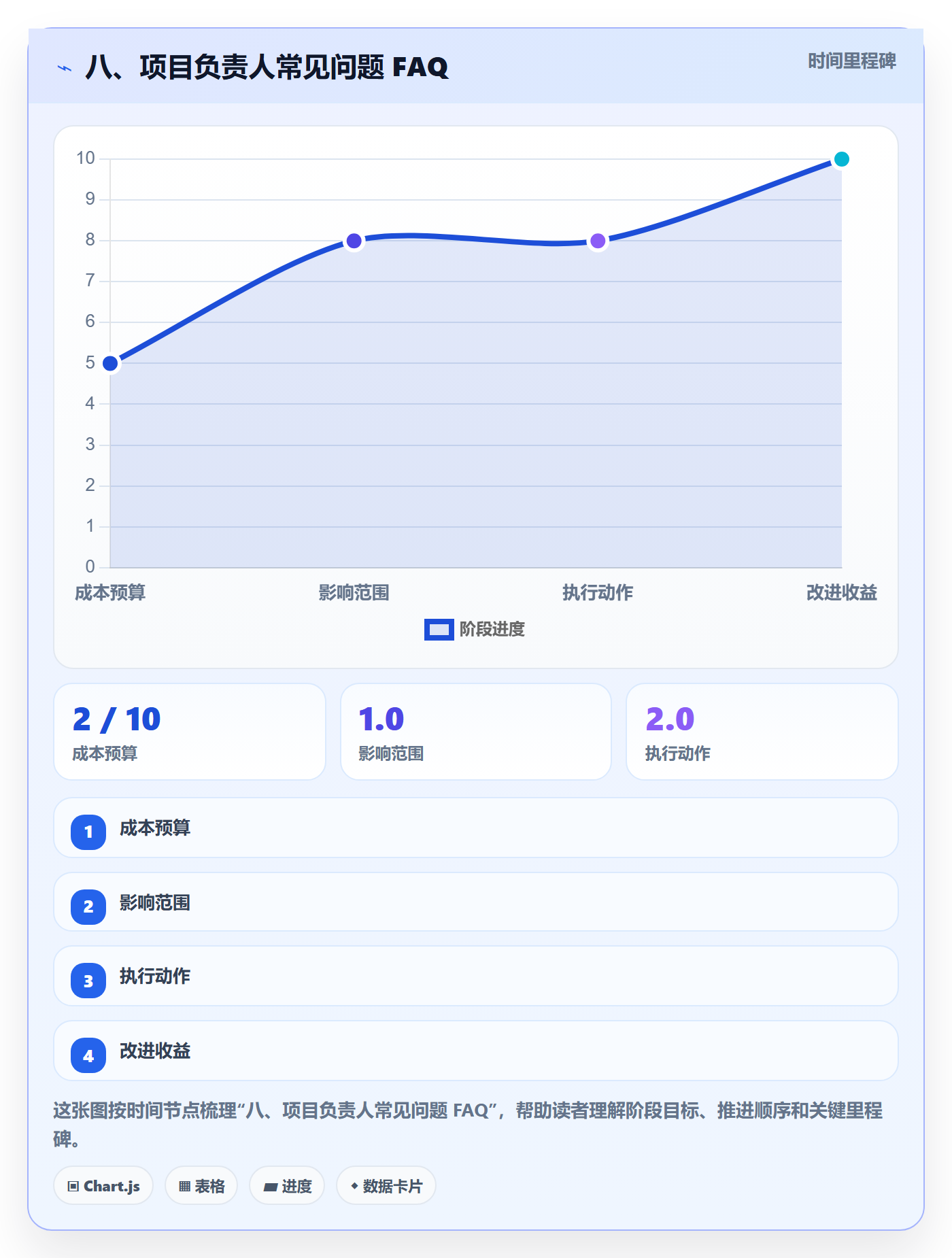
Task: Click the Chart.js tag
Action: [103, 1186]
